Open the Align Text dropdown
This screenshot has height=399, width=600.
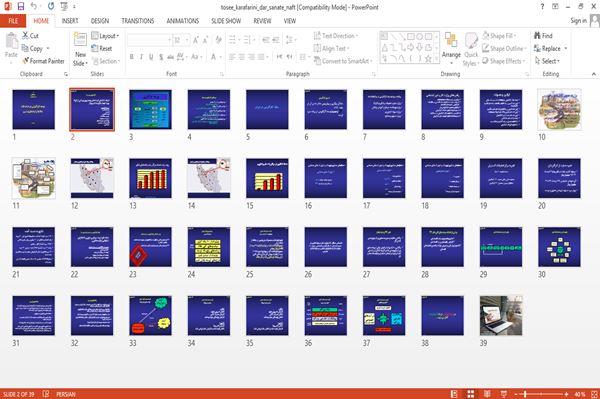pos(331,48)
